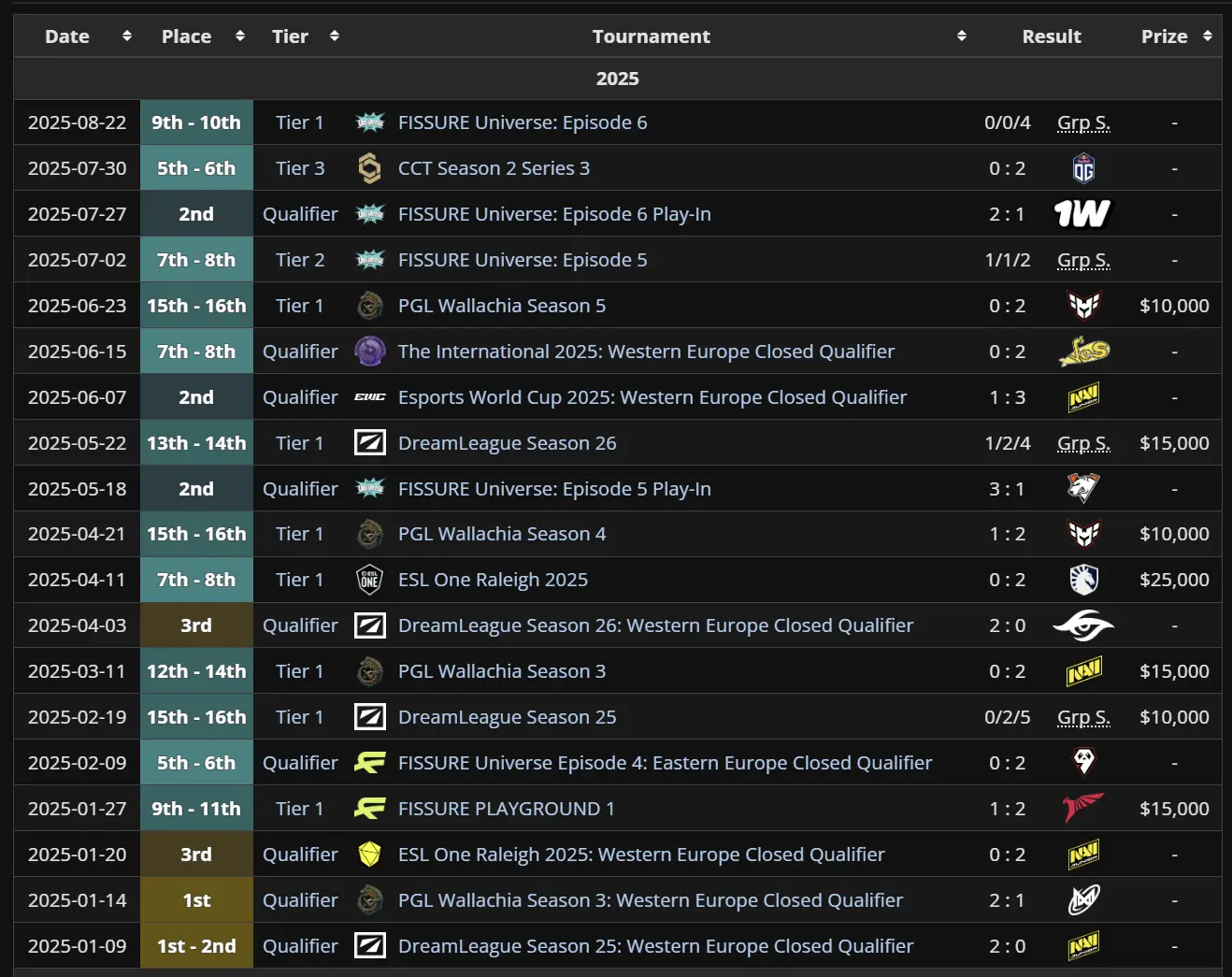
Task: Open DreamLeague Season 25 tournament link
Action: coord(508,717)
